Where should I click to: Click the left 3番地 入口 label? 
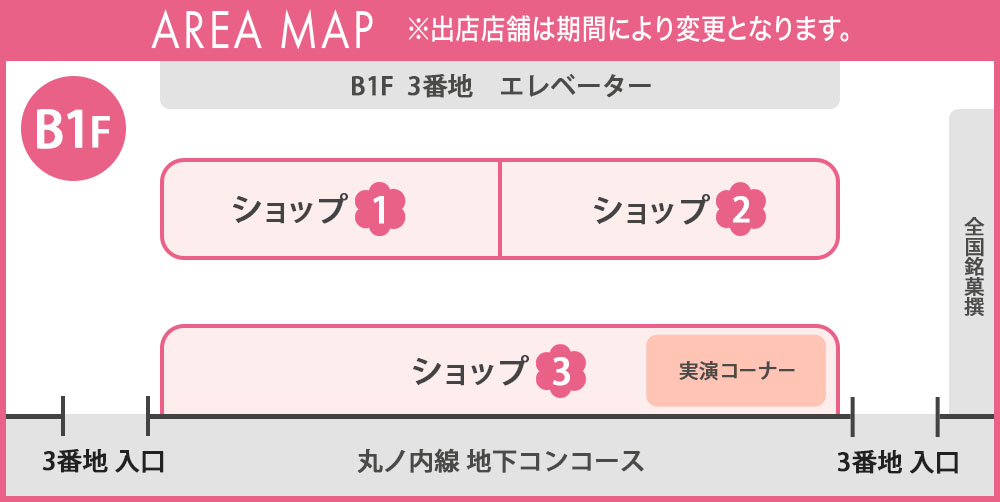pos(103,462)
